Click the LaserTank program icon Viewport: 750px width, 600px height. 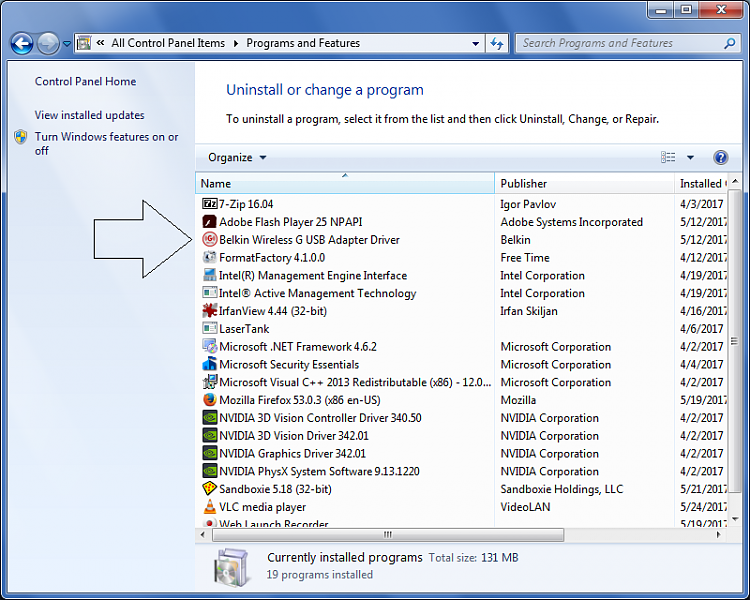coord(210,328)
